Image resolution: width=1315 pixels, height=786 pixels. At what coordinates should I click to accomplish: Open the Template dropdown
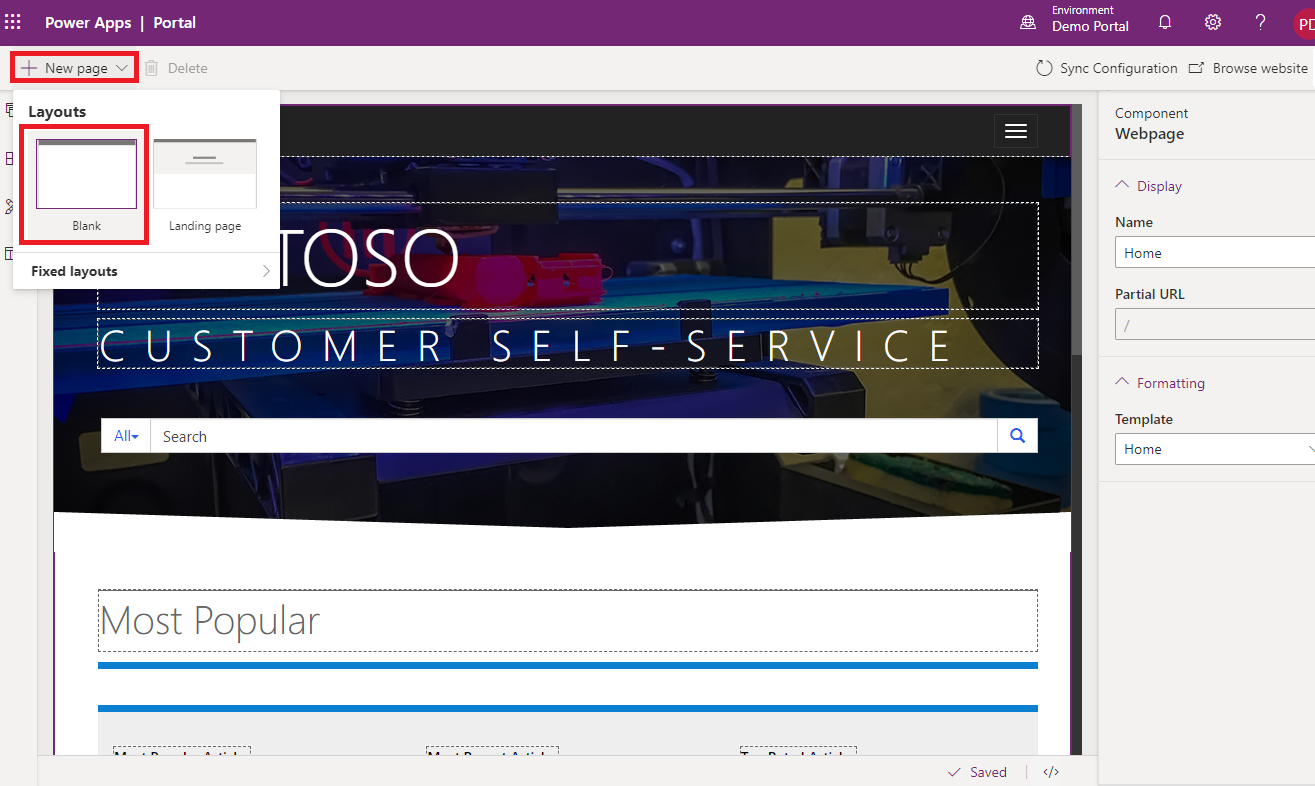1215,449
